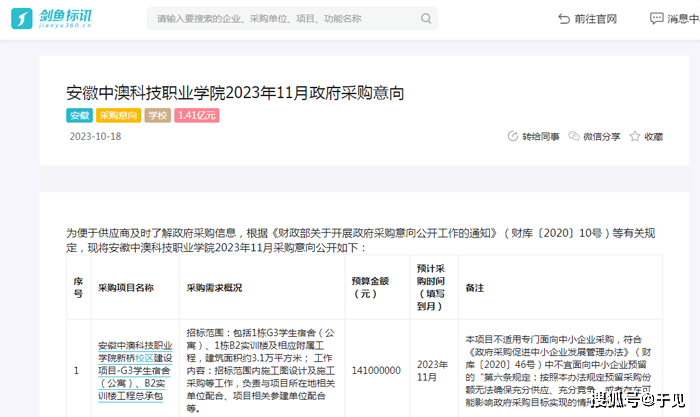This screenshot has height=417, width=700.
Task: Click the 收藏 star icon
Action: pyautogui.click(x=635, y=136)
